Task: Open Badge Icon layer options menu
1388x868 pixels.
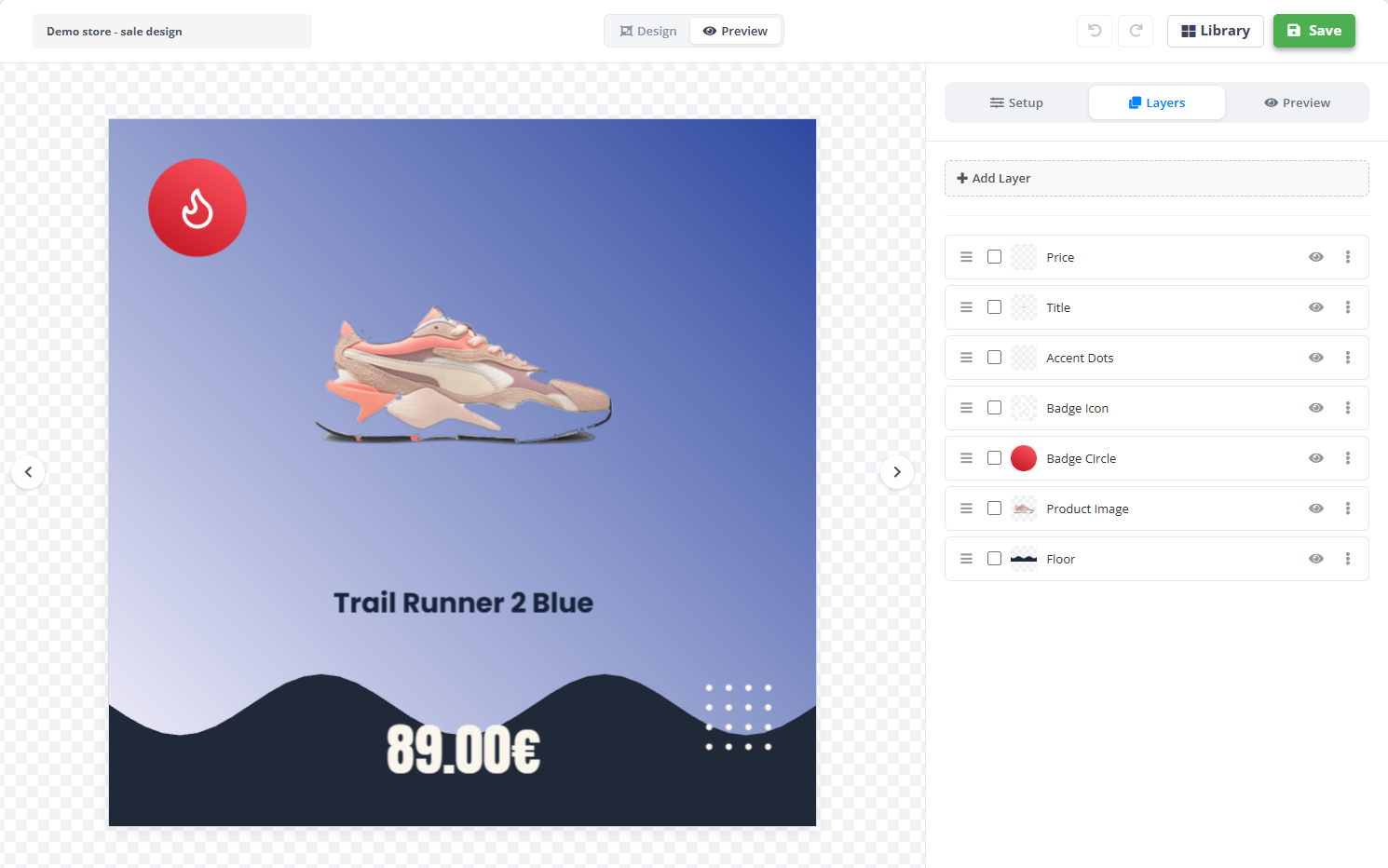Action: tap(1348, 408)
